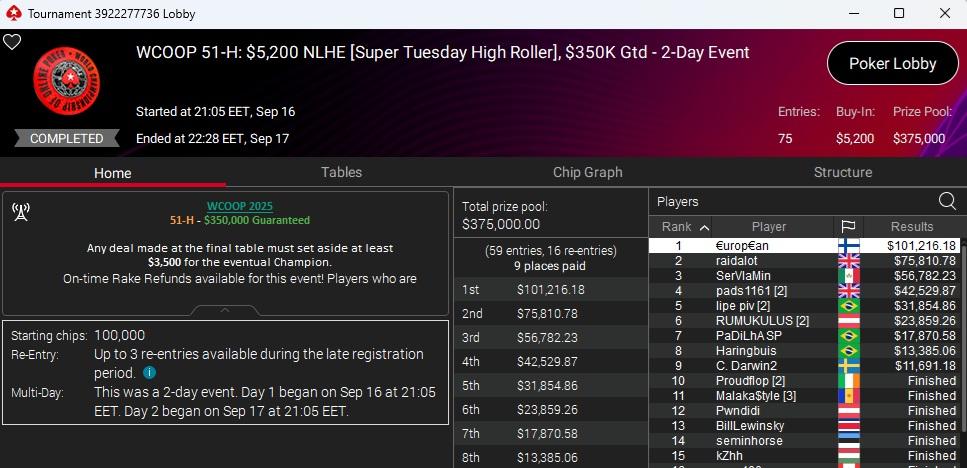Switch to the Tables tab

tap(341, 172)
